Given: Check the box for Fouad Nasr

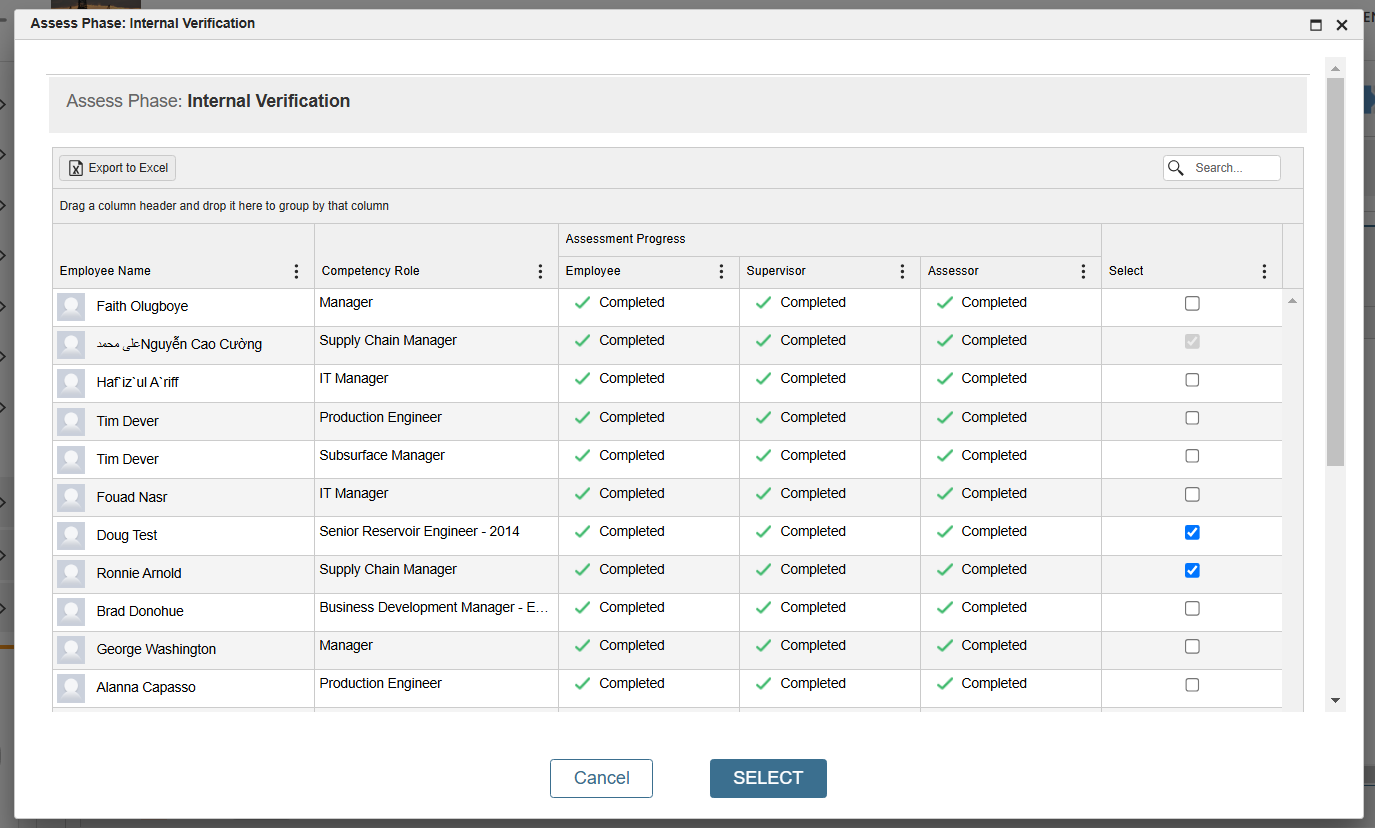Looking at the screenshot, I should [x=1192, y=494].
